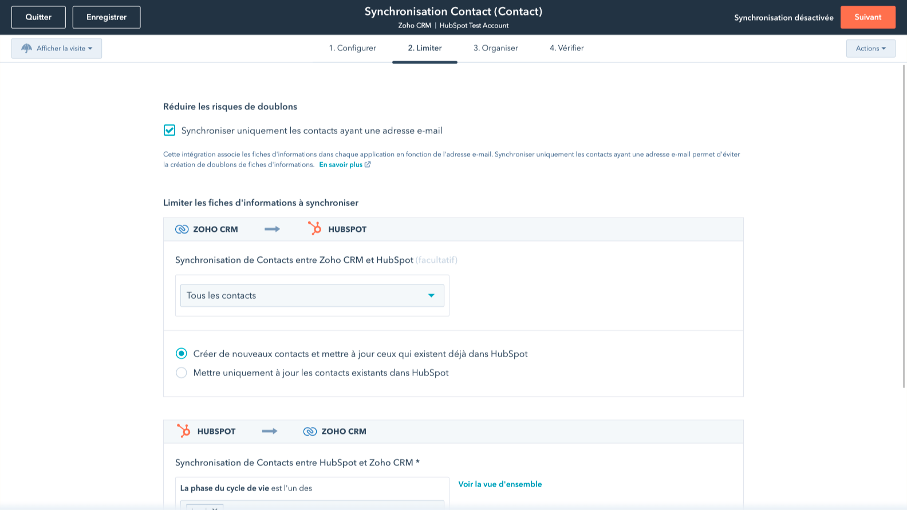Click the Synchronisation Contact (Contact) title
The image size is (908, 510).
click(x=453, y=12)
